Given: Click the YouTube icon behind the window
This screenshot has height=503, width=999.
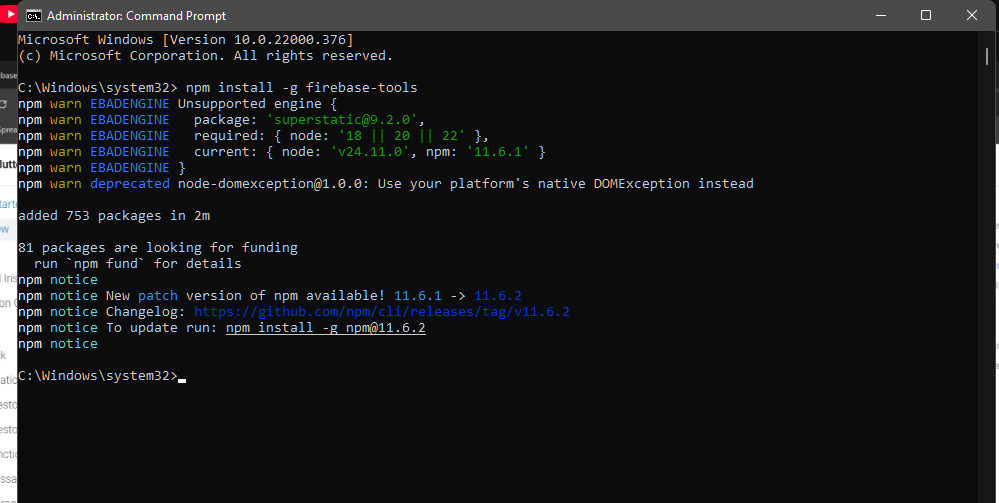Looking at the screenshot, I should [x=8, y=15].
